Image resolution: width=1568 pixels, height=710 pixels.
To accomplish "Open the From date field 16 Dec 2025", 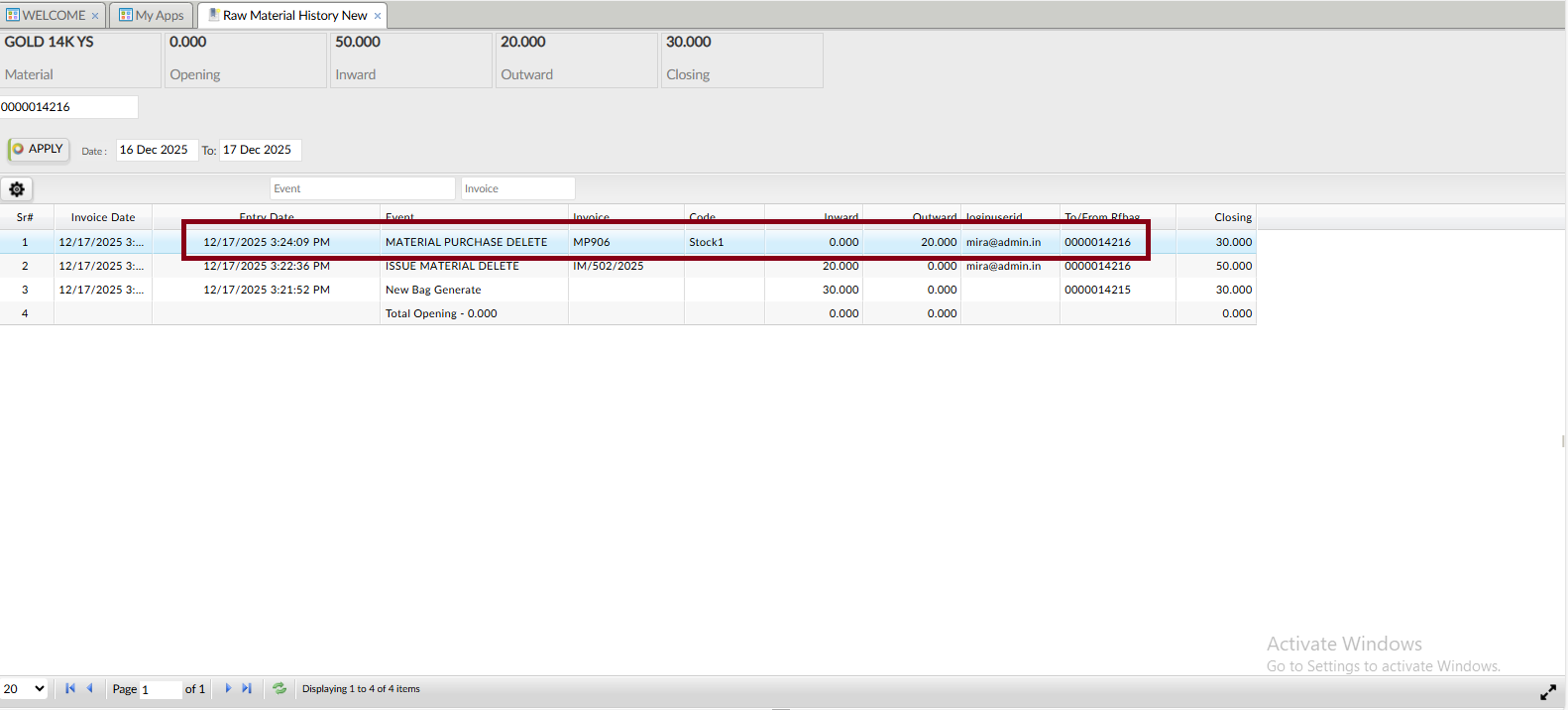I will [x=156, y=150].
